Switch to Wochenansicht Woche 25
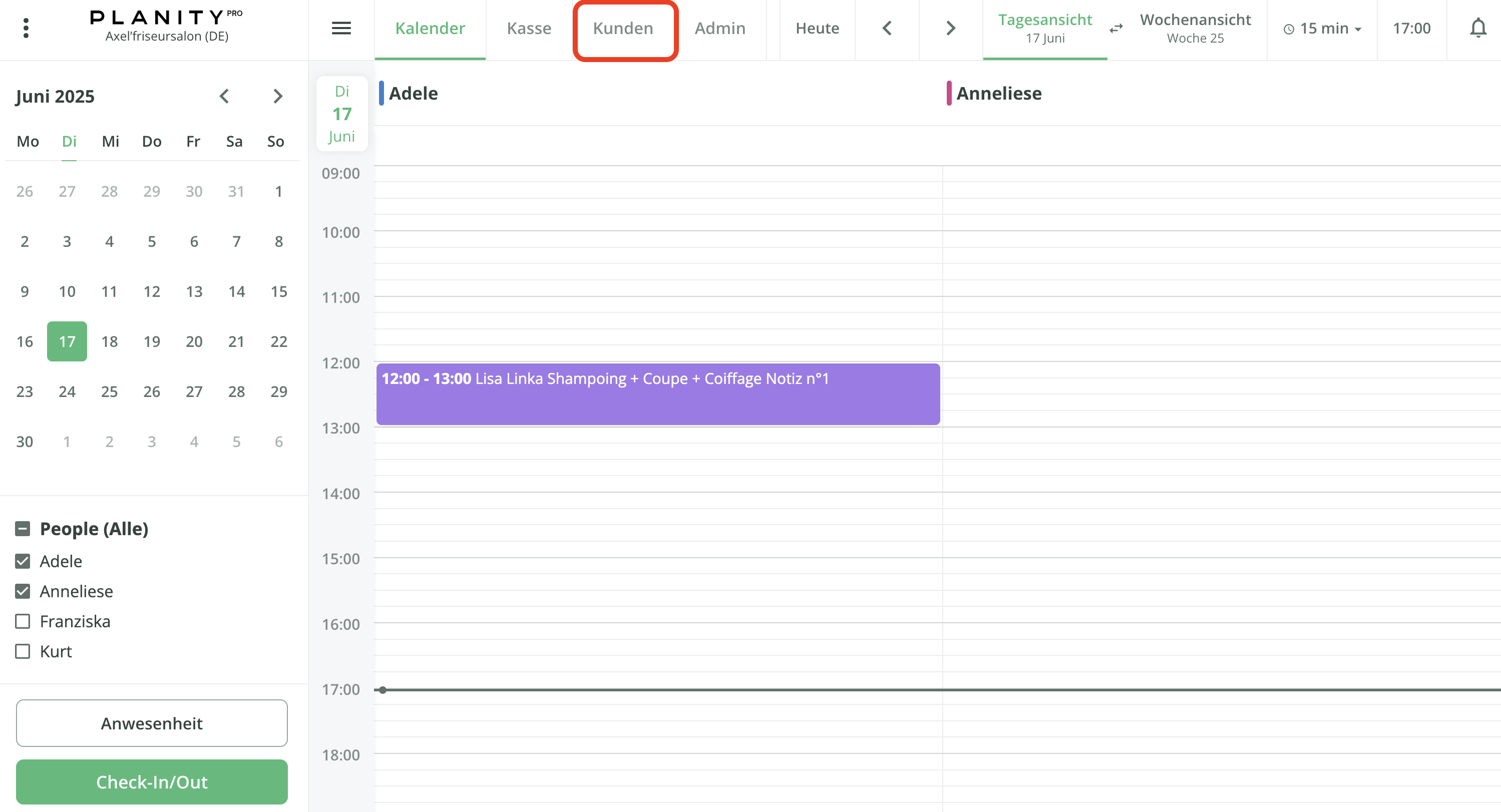 click(x=1195, y=28)
